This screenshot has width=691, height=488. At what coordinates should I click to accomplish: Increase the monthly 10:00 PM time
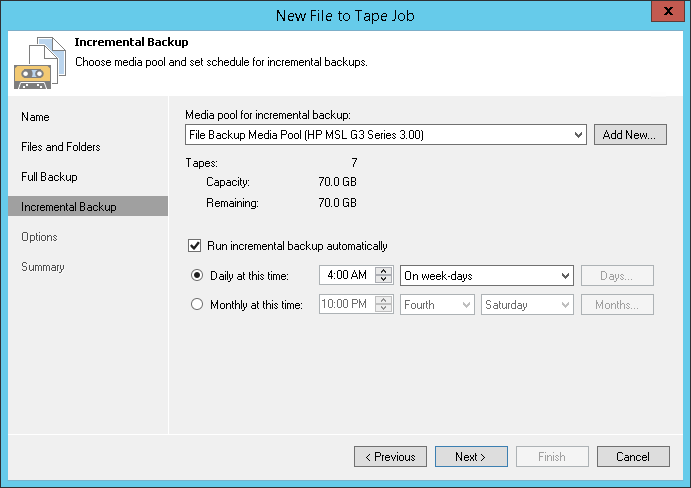[x=384, y=300]
